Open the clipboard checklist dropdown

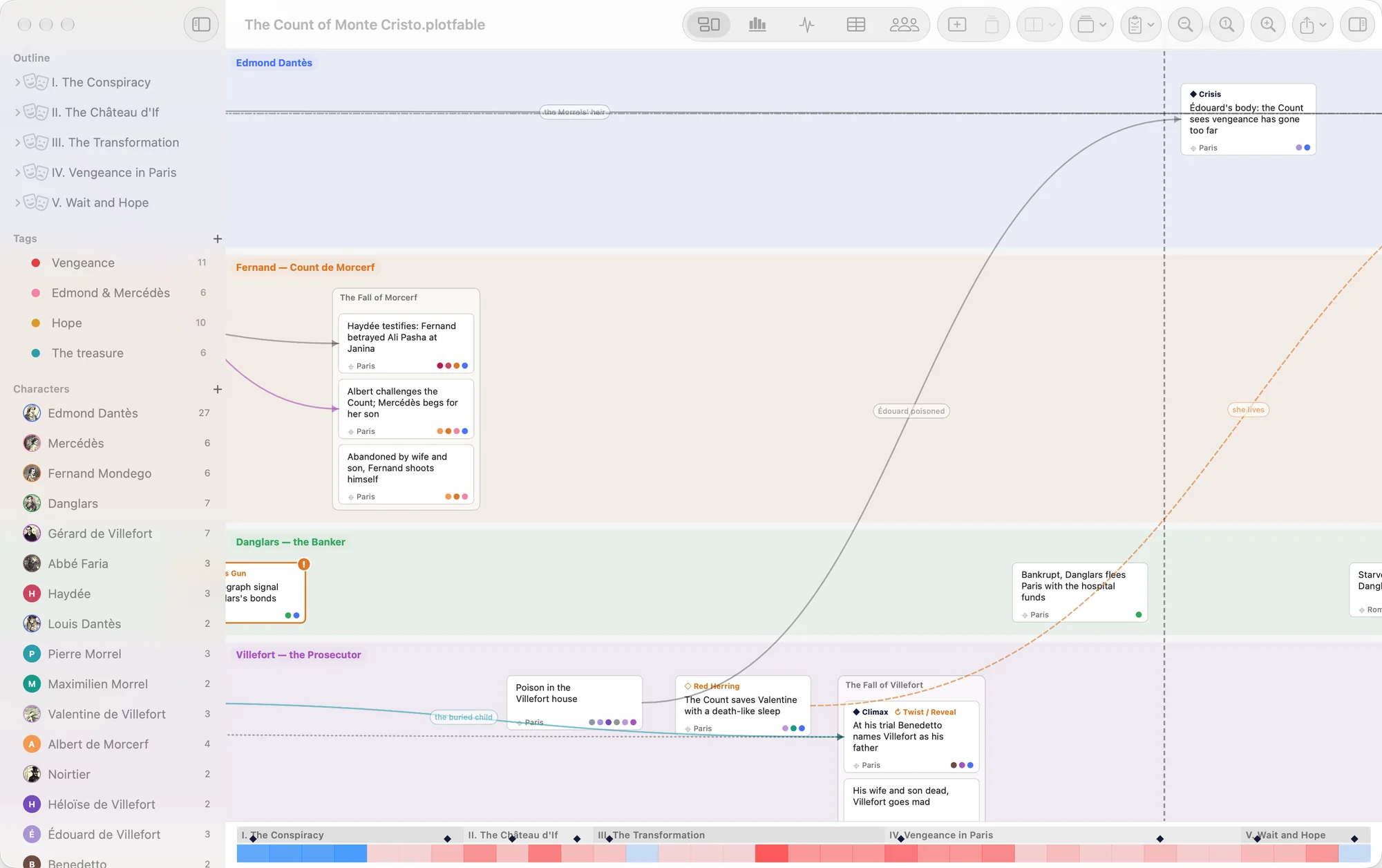tap(1141, 25)
